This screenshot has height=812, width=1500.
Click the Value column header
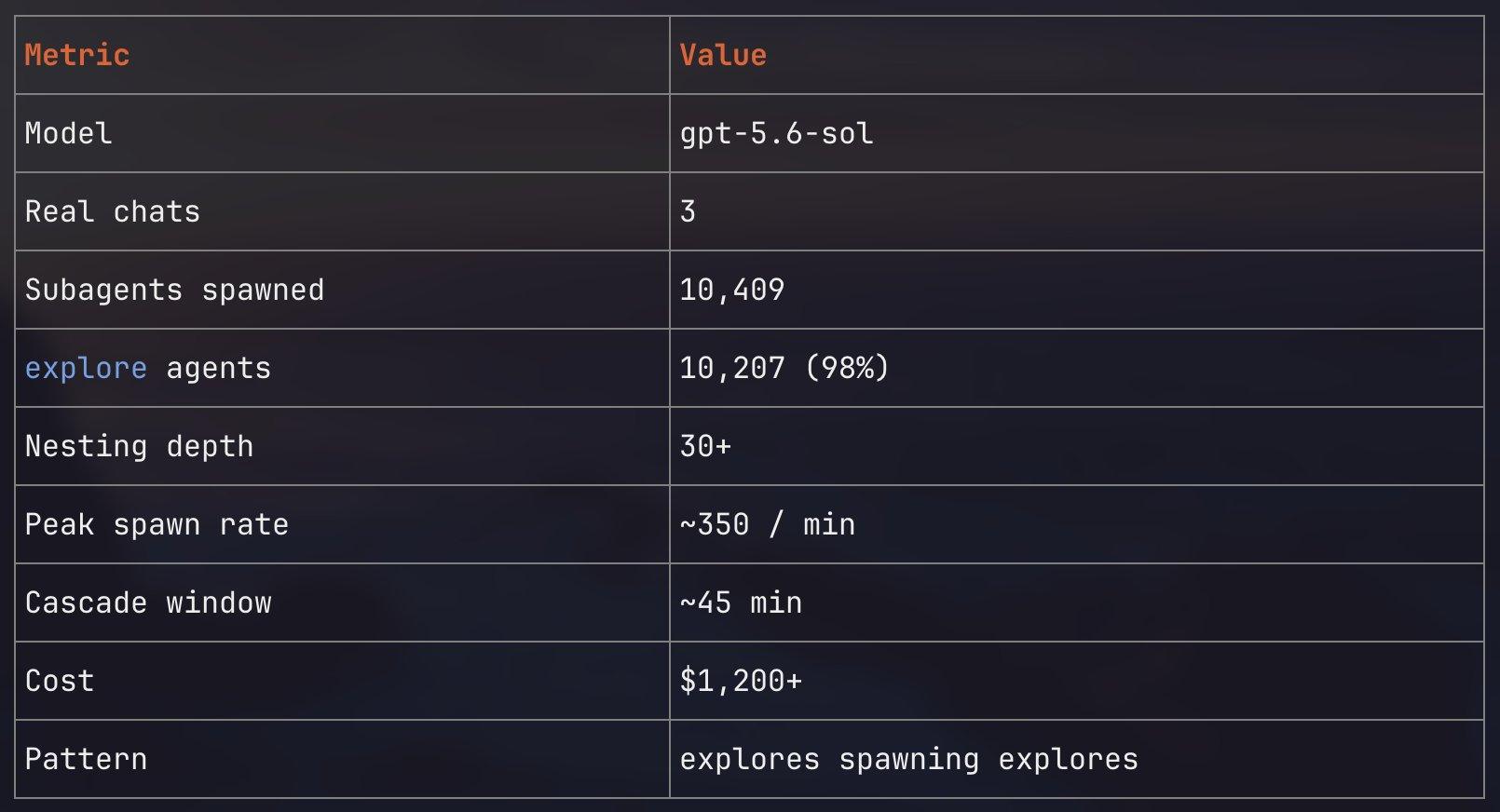pyautogui.click(x=723, y=55)
